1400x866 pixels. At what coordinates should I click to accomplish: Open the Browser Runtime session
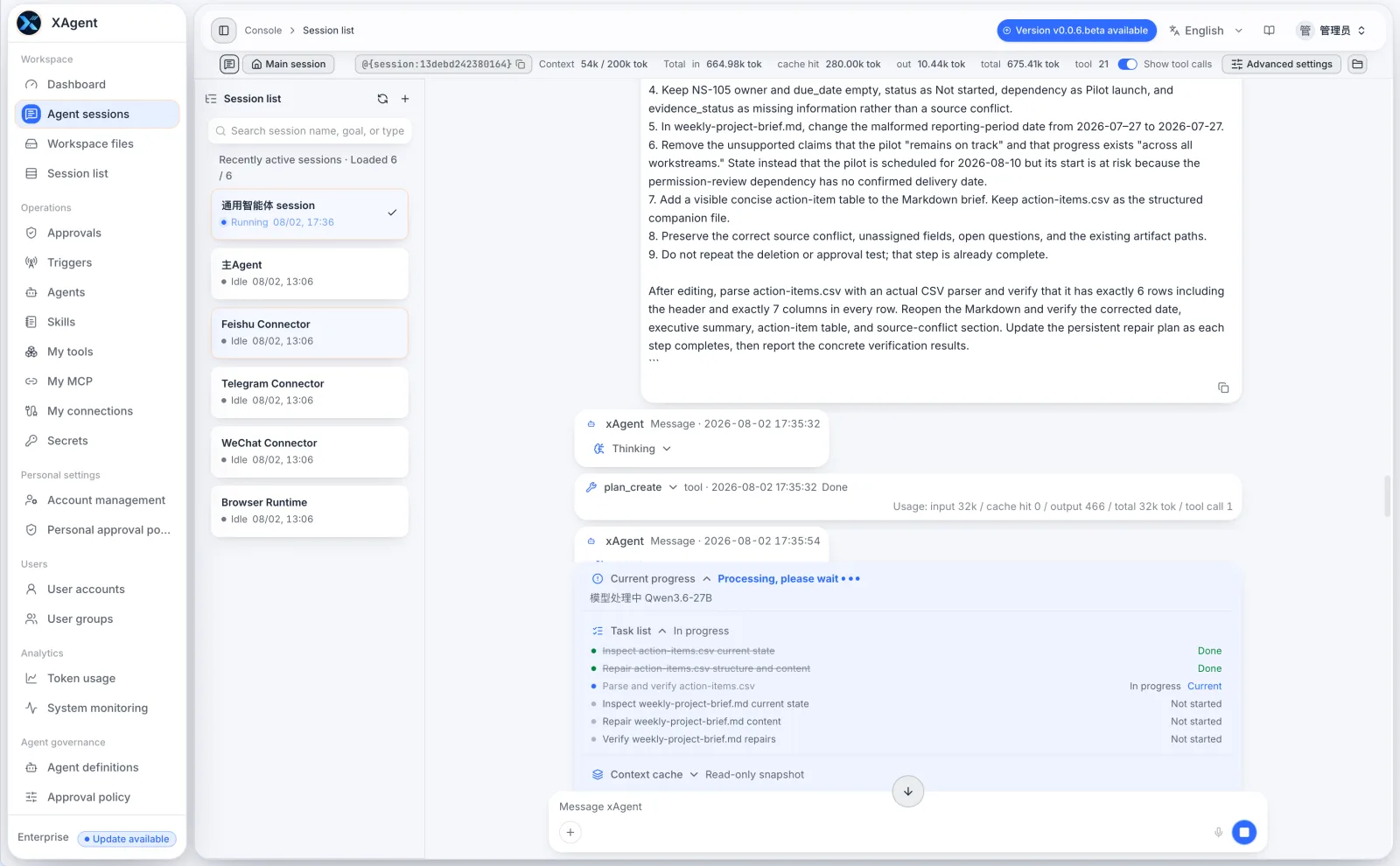[x=310, y=512]
